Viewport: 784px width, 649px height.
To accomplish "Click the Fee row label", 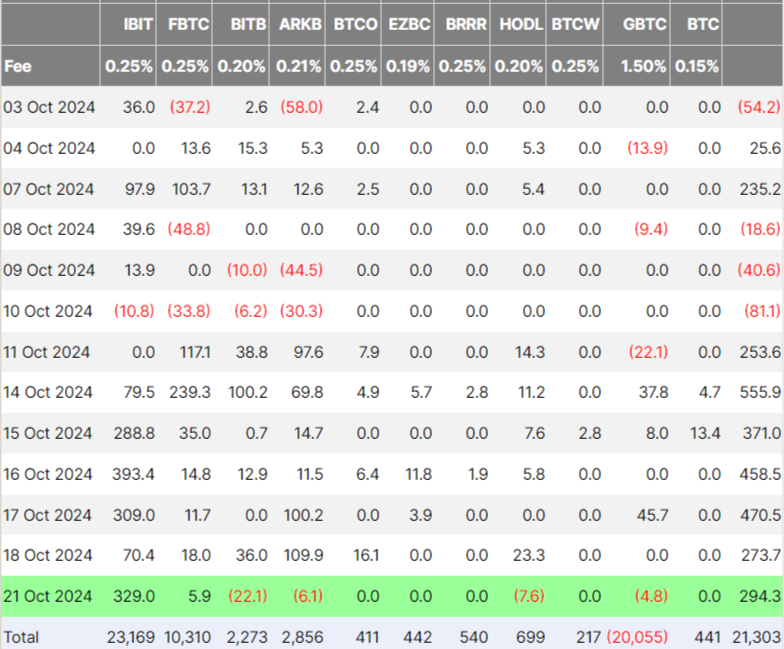I will pos(18,66).
